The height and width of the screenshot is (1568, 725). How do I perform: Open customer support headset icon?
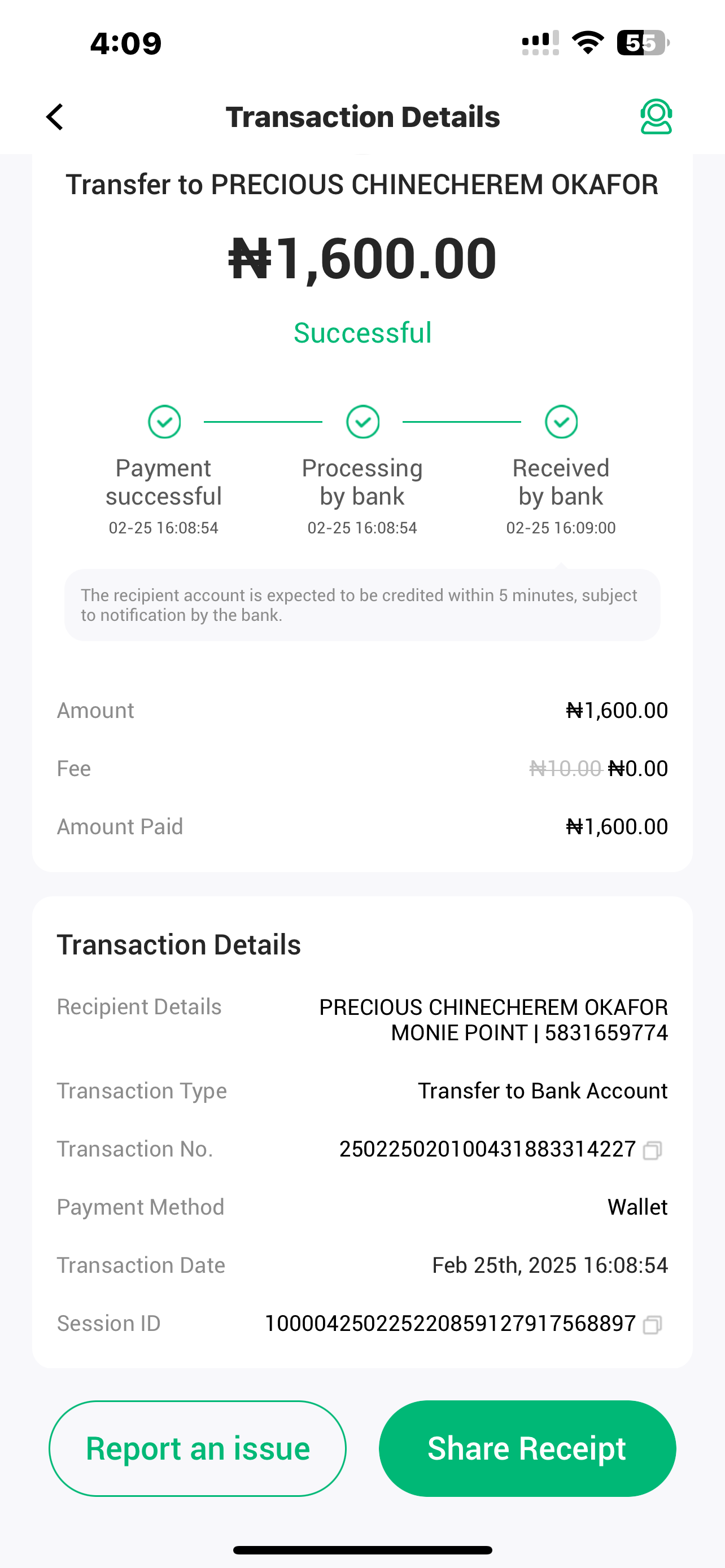(656, 117)
